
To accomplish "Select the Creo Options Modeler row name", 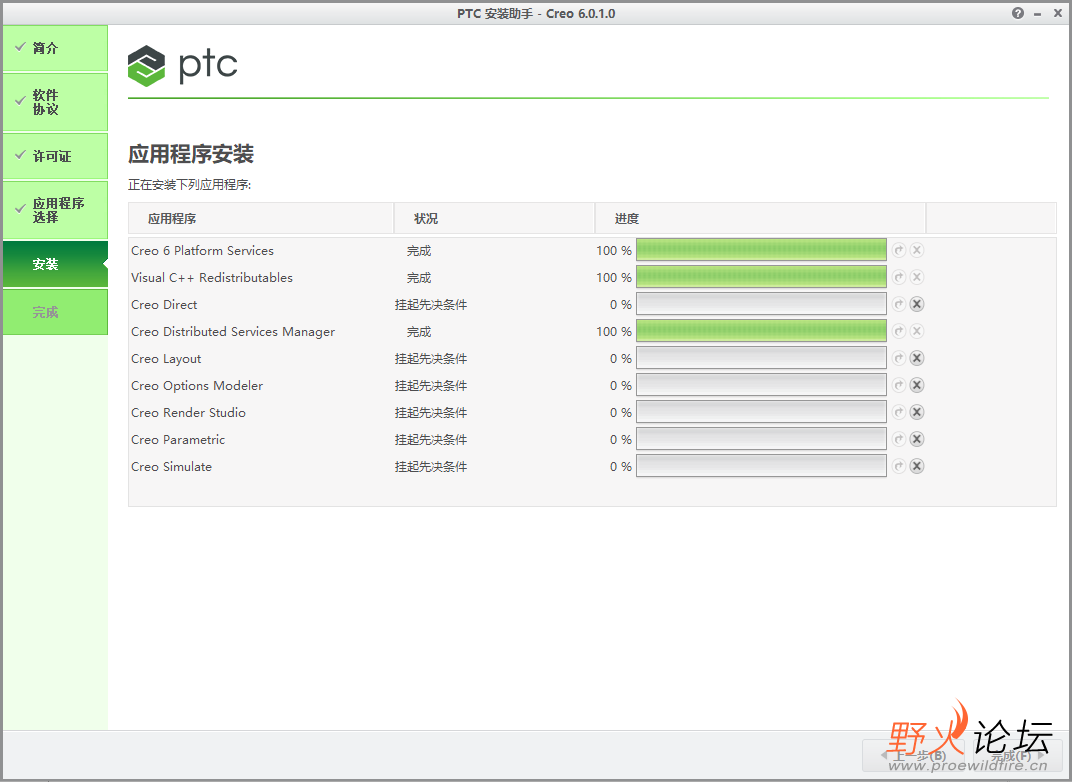I will (x=197, y=386).
